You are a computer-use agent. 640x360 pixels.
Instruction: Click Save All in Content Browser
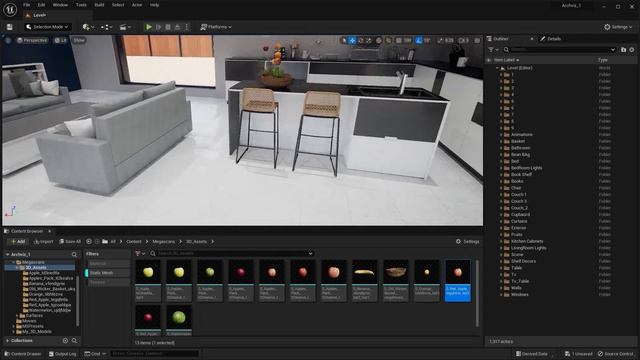click(70, 242)
